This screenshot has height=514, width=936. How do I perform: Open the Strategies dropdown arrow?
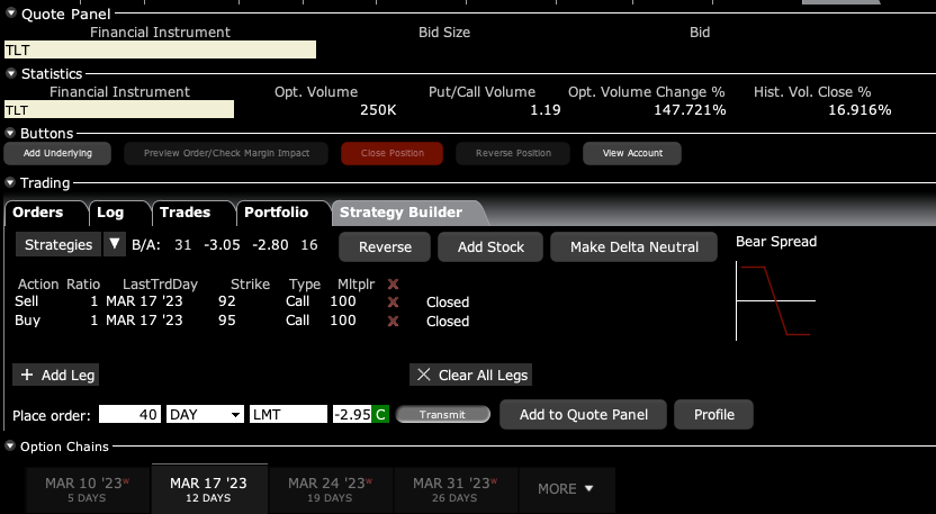tap(115, 244)
